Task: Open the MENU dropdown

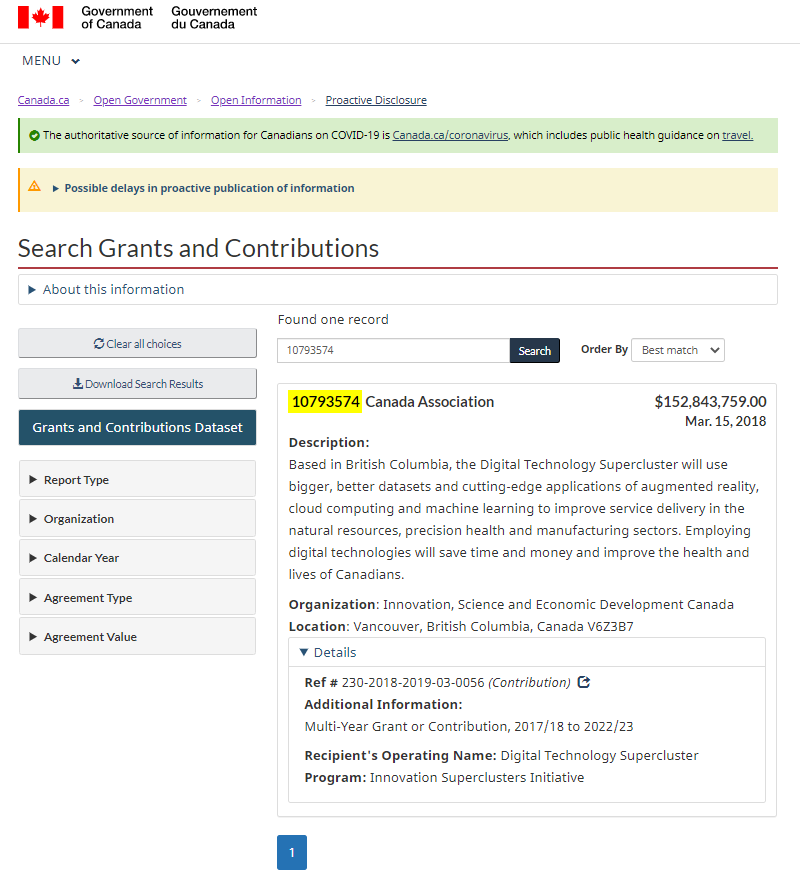Action: pos(51,61)
